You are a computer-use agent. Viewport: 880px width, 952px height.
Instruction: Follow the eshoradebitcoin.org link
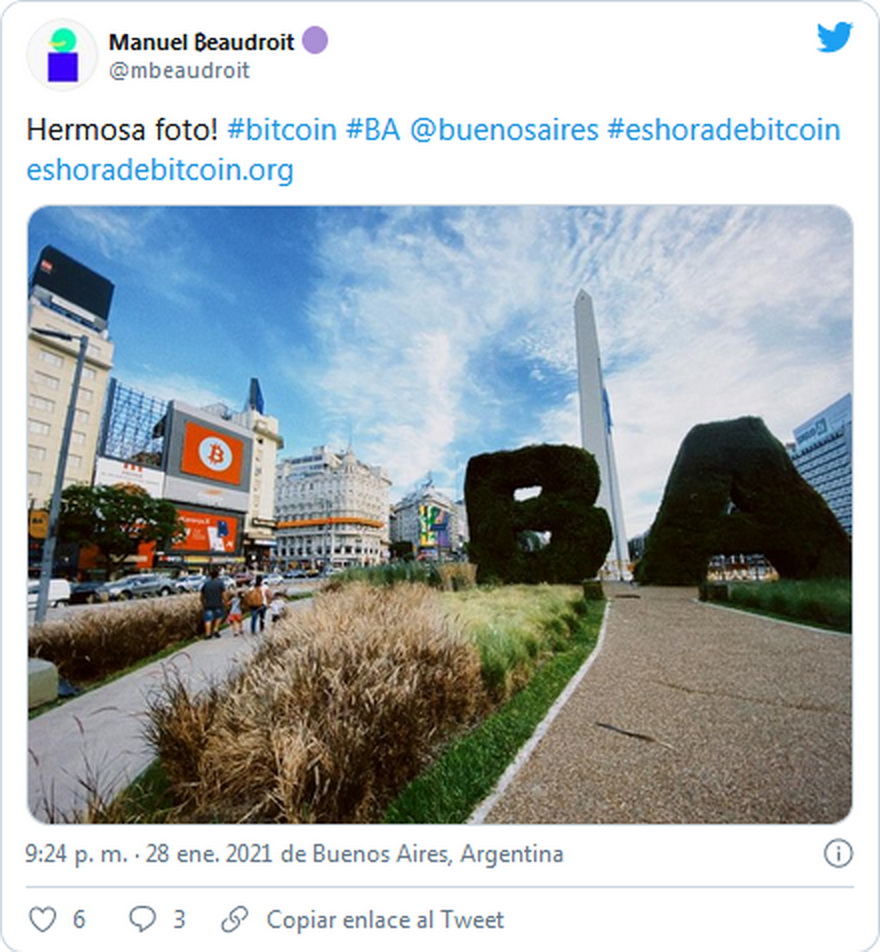point(160,170)
